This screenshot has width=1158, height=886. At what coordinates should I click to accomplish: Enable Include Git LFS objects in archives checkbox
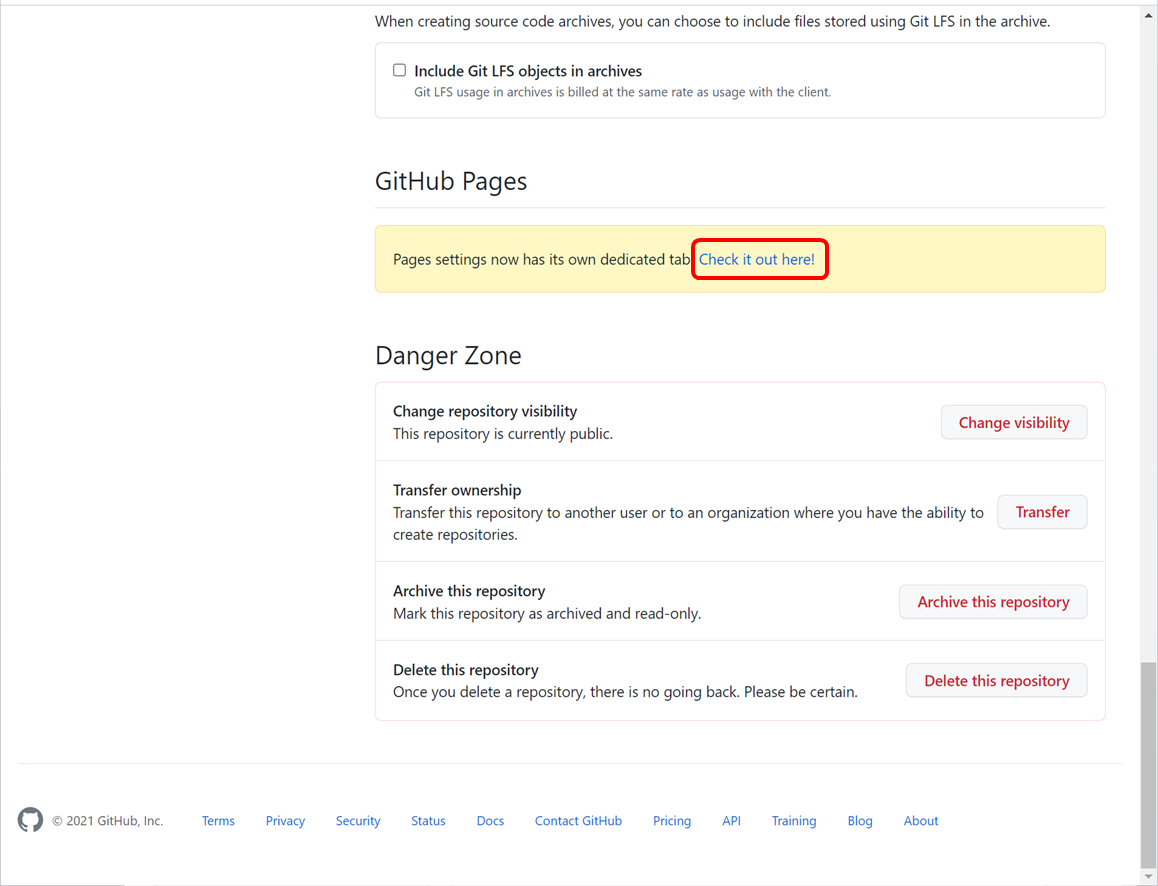point(400,70)
